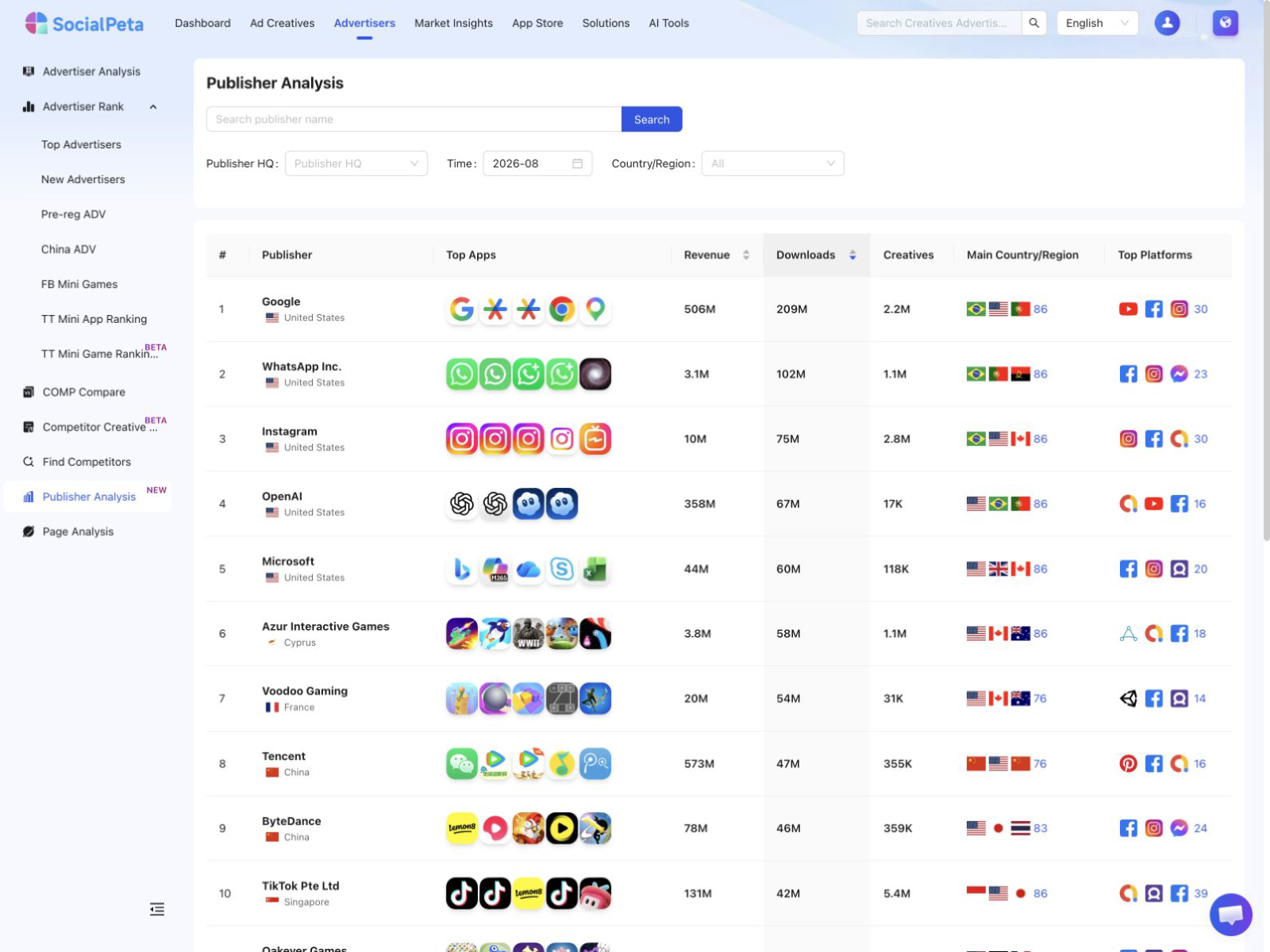Open China ADV in sidebar
The width and height of the screenshot is (1270, 952).
pos(68,249)
